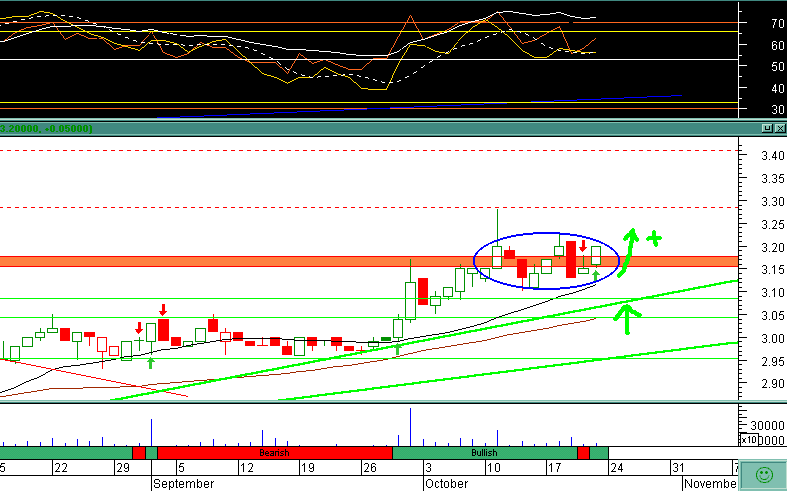The height and width of the screenshot is (491, 787).
Task: Click the 3.05 price on the right scale
Action: coord(772,315)
